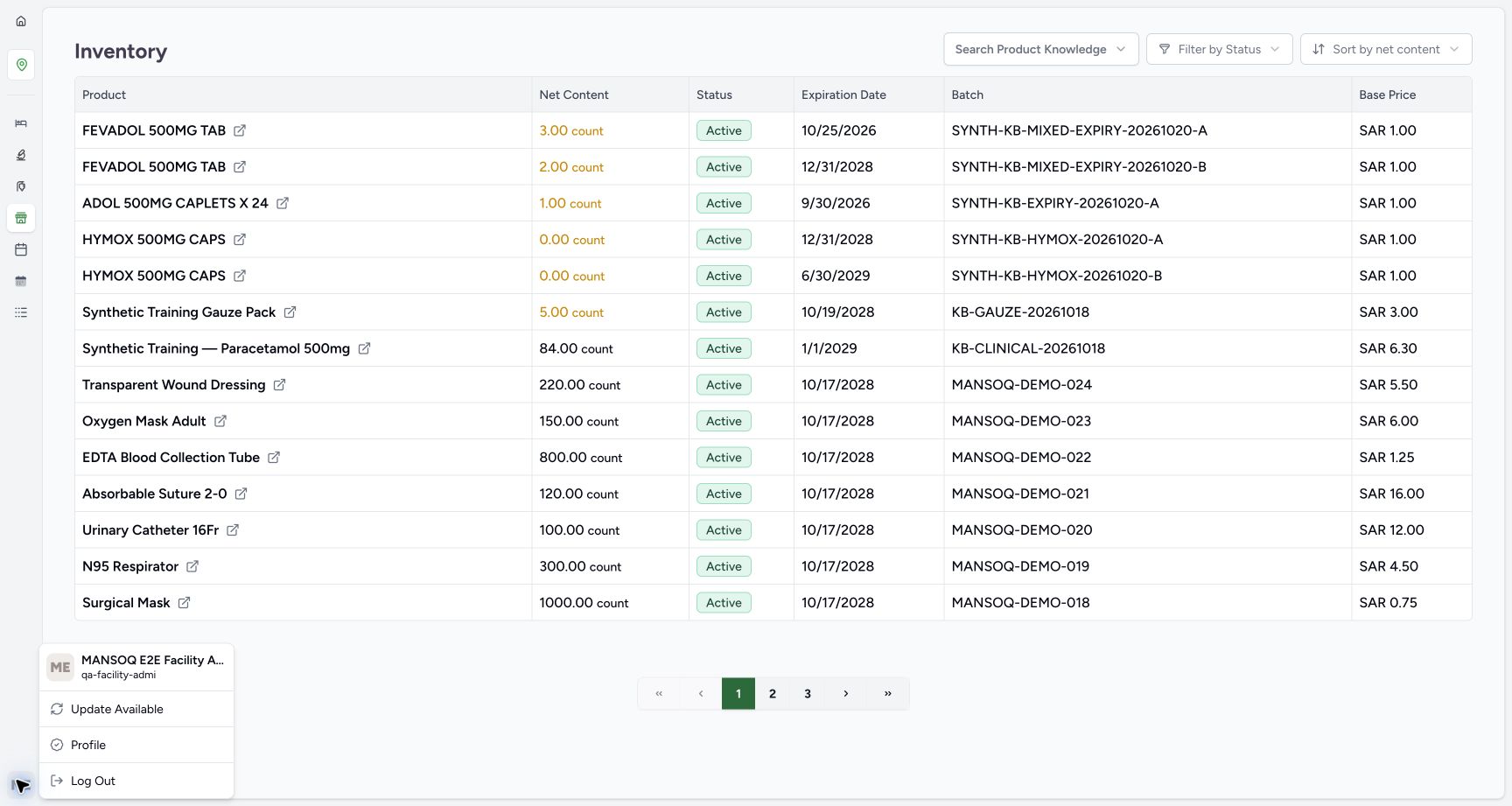Open the filled gray calendar sidebar icon
Viewport: 1512px width, 806px height.
coord(21,281)
